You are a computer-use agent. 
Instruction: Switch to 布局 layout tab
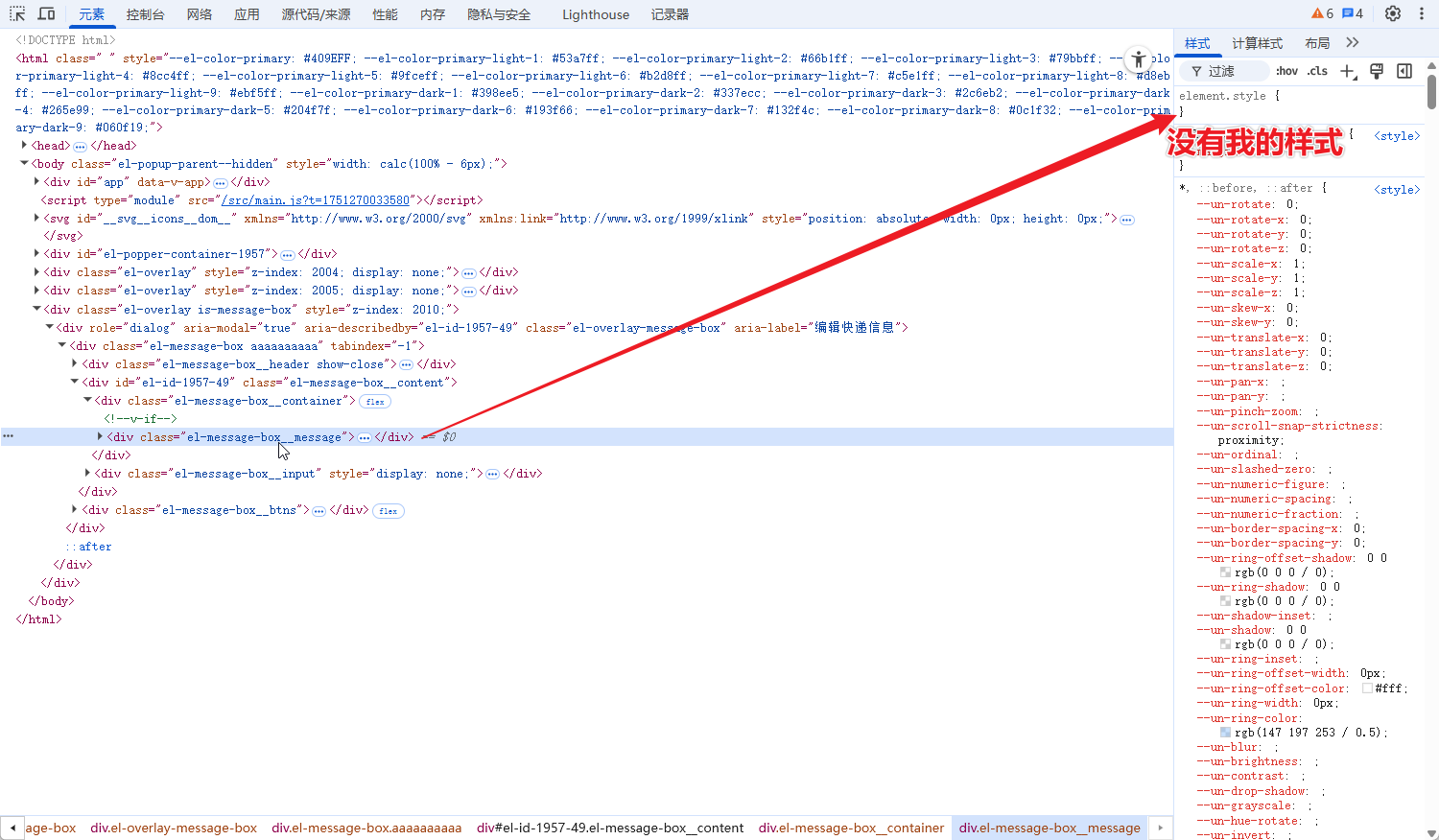(x=1317, y=43)
